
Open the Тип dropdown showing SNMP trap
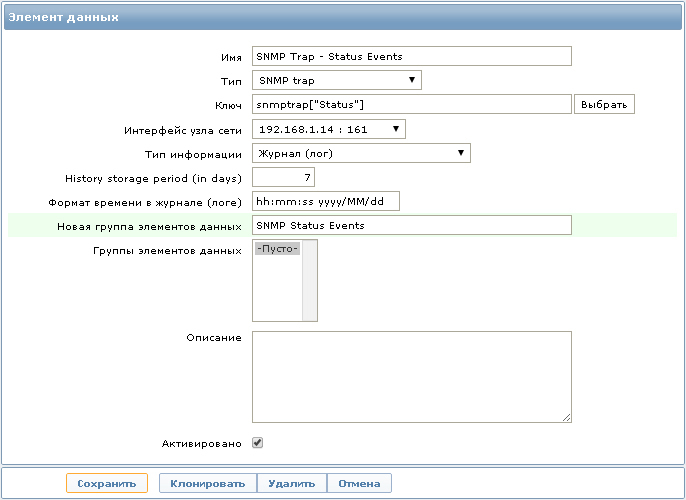(x=336, y=80)
